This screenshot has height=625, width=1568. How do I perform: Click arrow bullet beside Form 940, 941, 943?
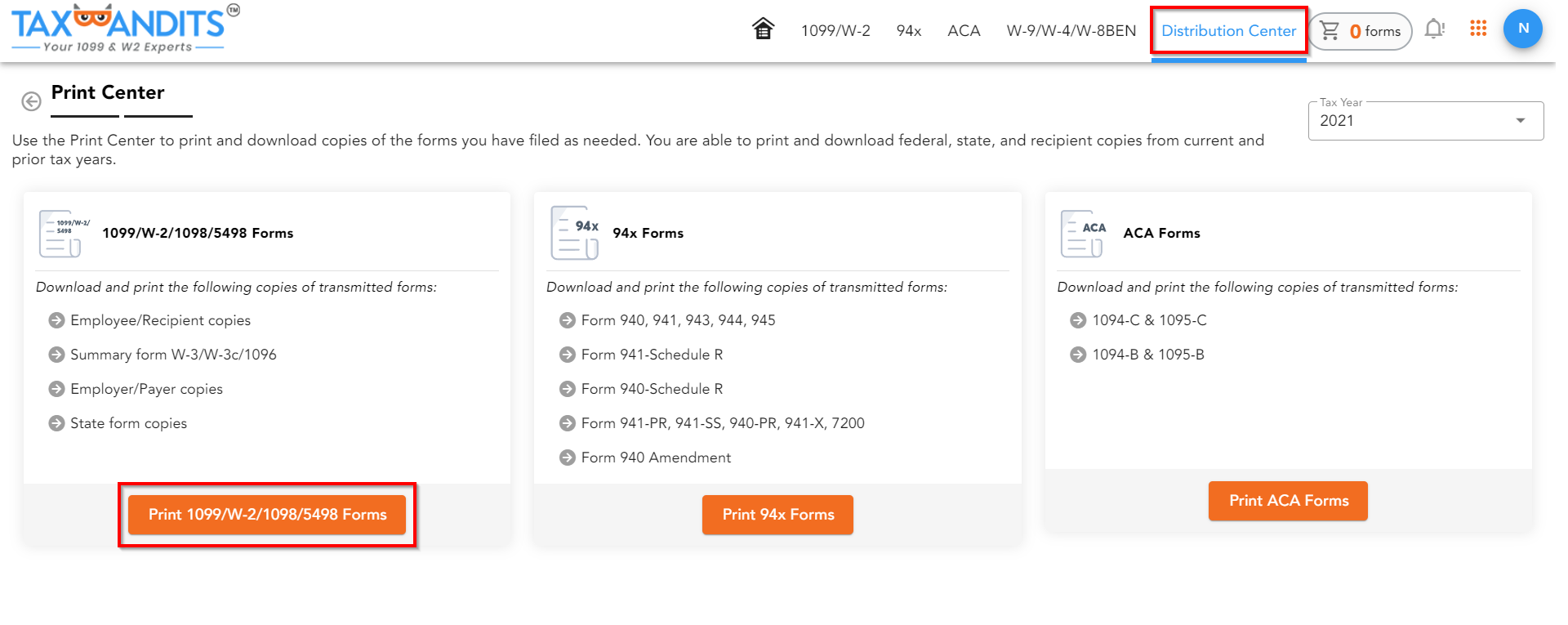click(x=568, y=320)
